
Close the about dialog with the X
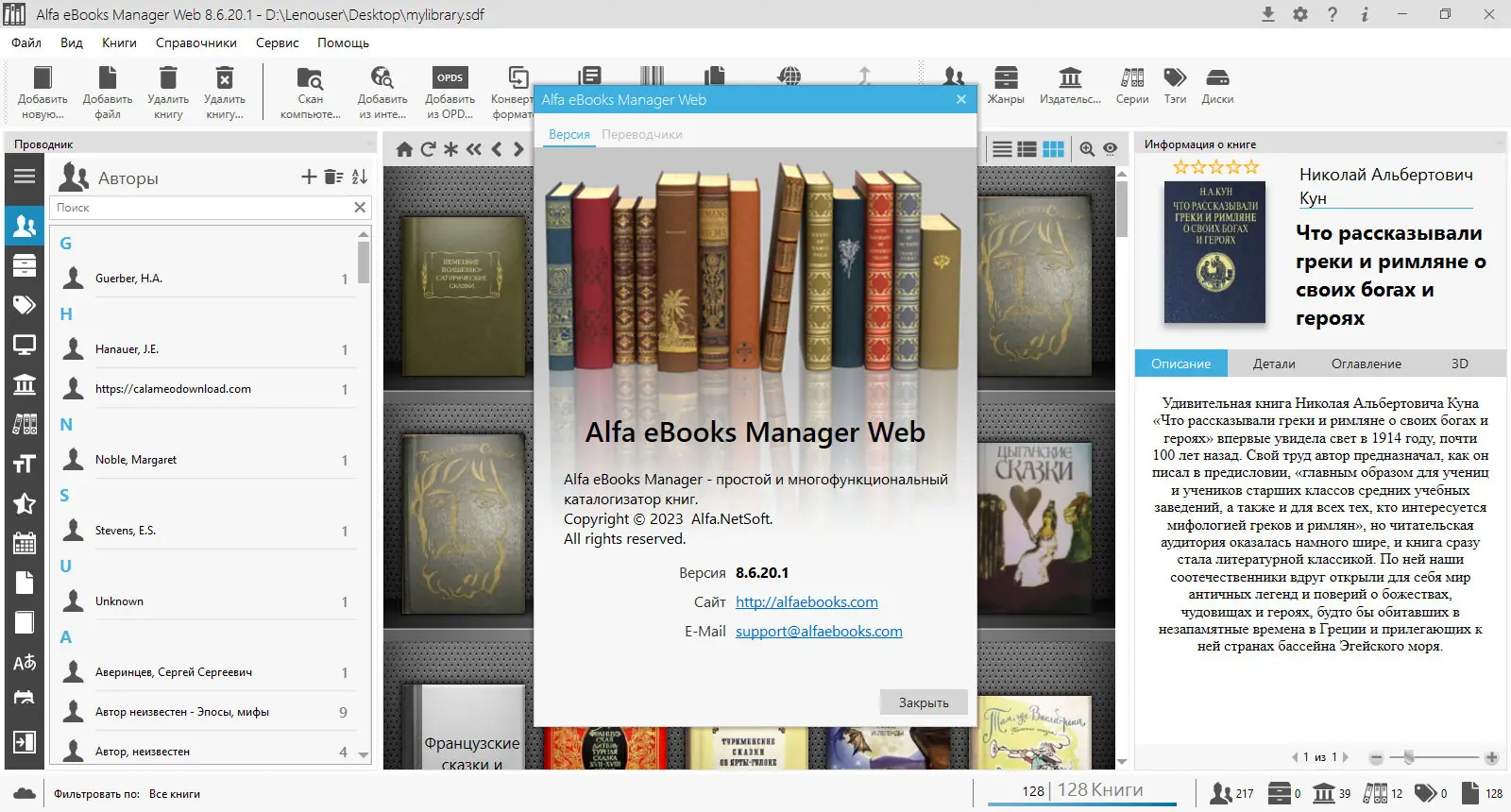pos(961,99)
